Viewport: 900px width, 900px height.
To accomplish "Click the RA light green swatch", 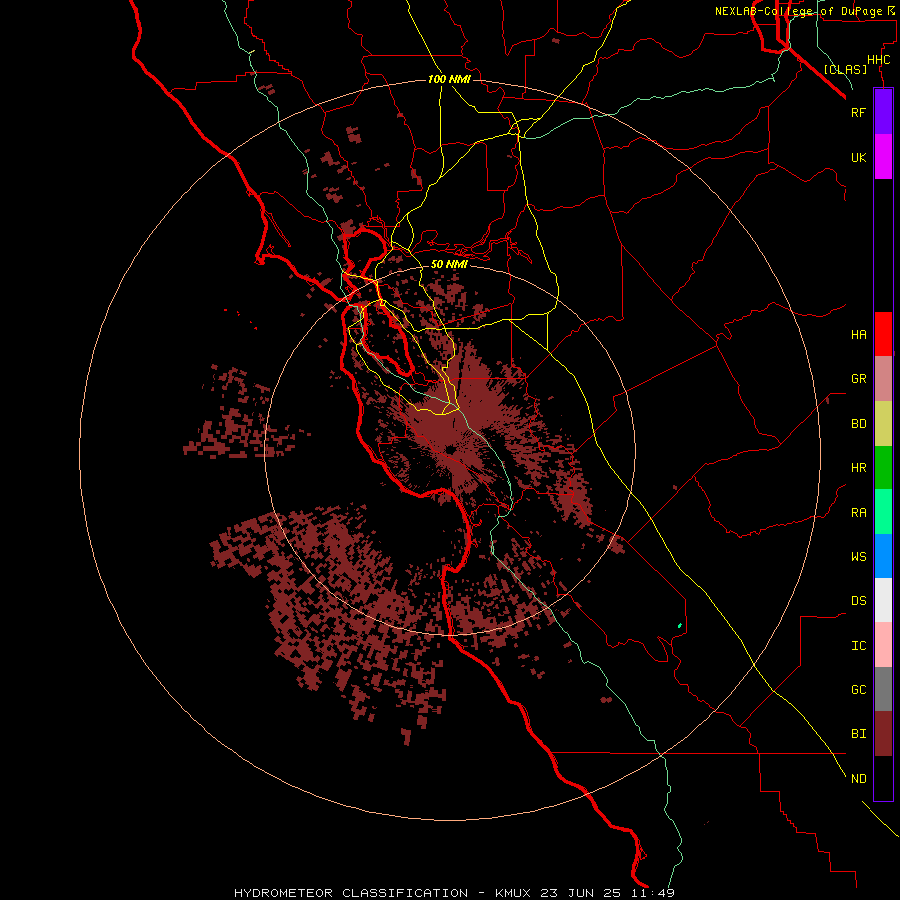I will (x=883, y=512).
